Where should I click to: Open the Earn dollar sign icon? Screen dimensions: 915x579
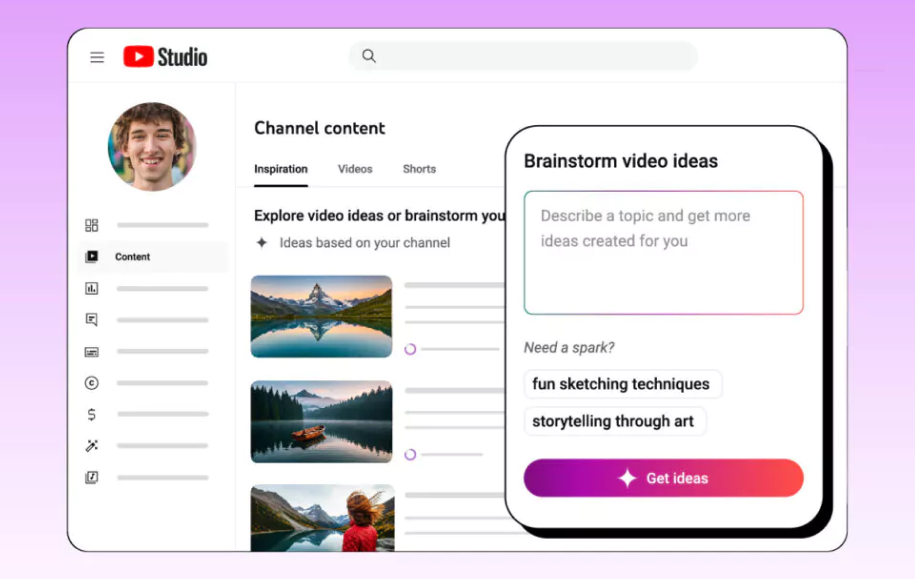92,414
